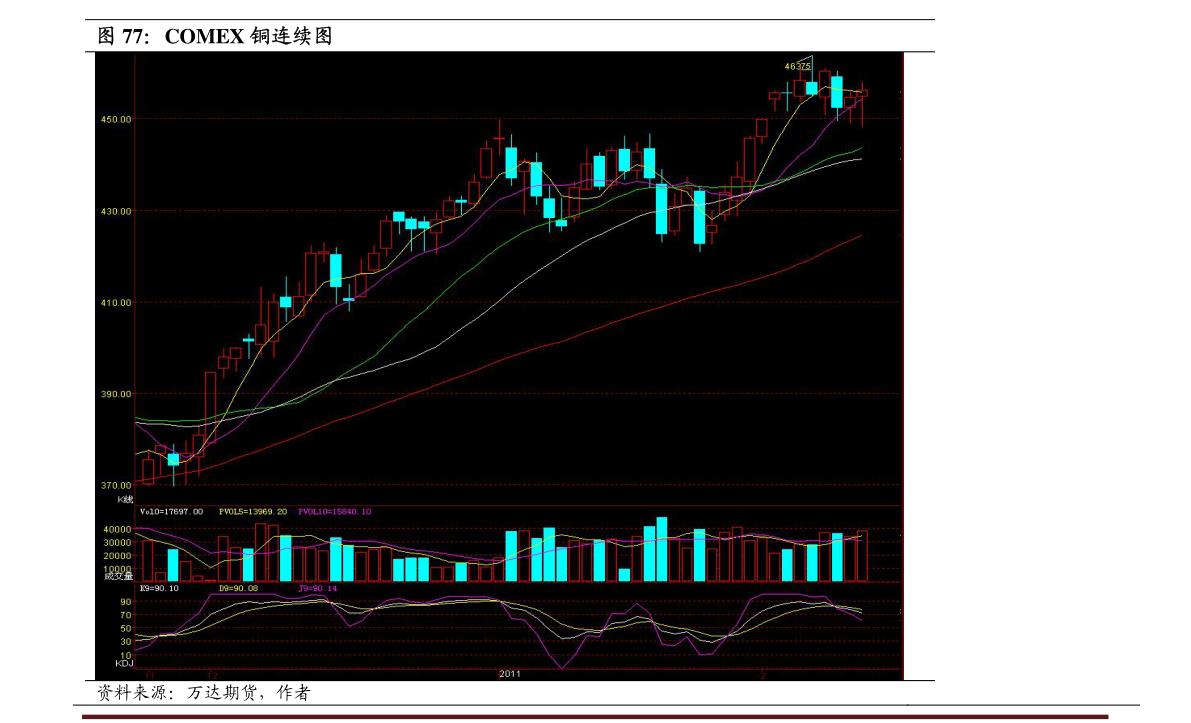Click the PVOL5=13969.20 indicator label
This screenshot has width=1191, height=723.
pyautogui.click(x=253, y=512)
